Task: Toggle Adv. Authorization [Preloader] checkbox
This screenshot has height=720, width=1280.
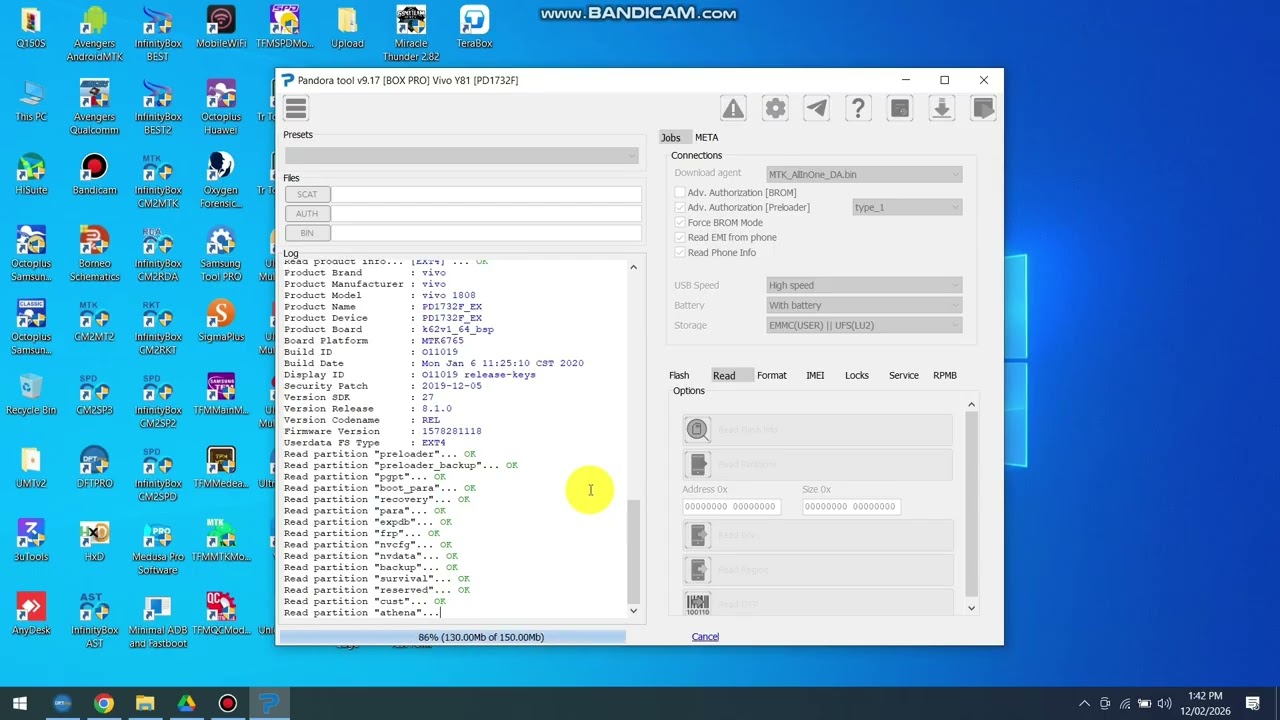Action: (680, 207)
